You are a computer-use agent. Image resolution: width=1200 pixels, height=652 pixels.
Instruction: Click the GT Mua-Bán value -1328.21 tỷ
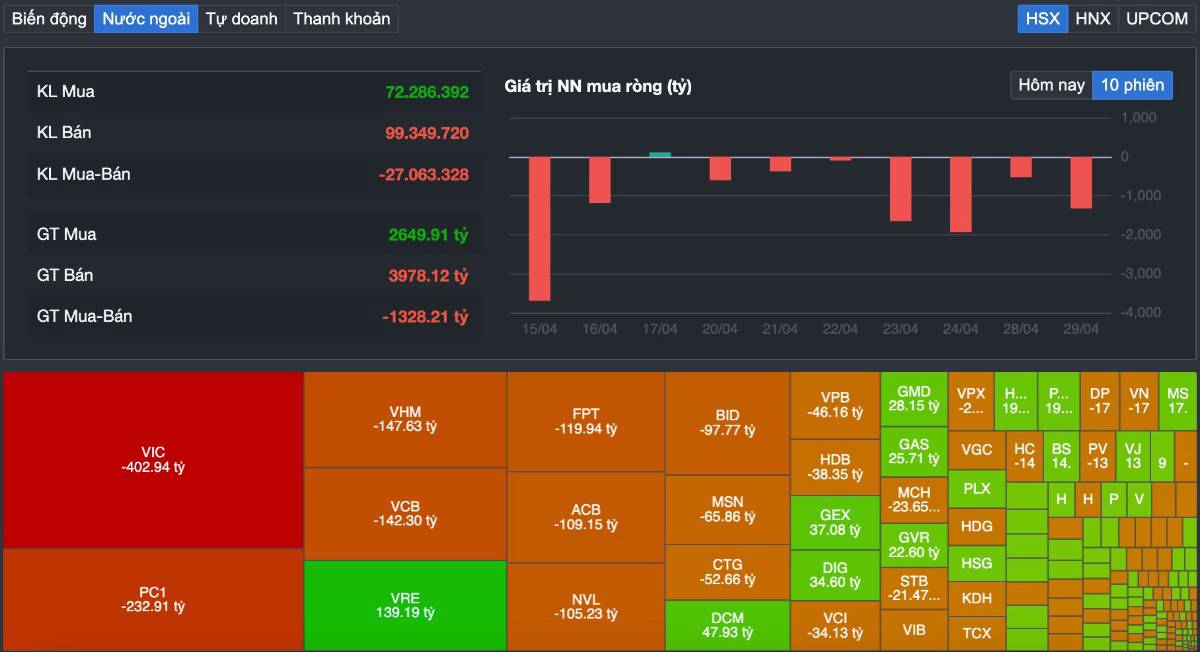click(425, 317)
